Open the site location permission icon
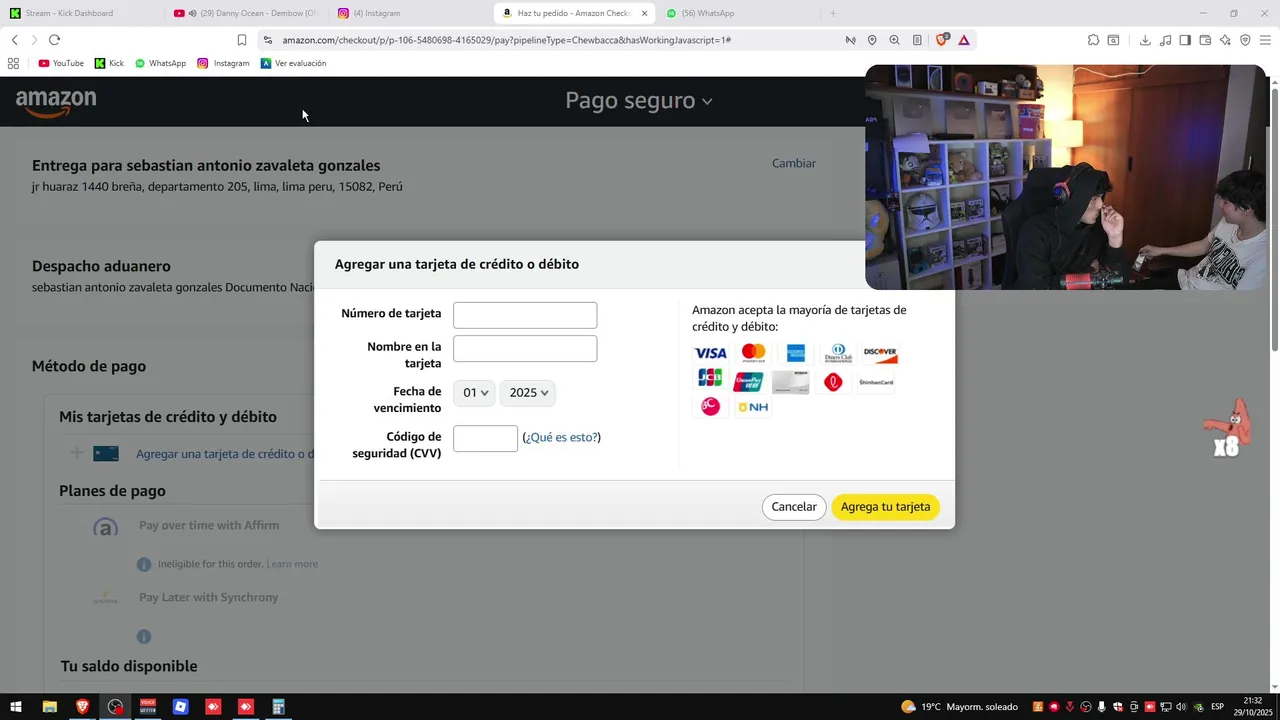Screen dimensions: 1280x720 pyautogui.click(x=872, y=40)
